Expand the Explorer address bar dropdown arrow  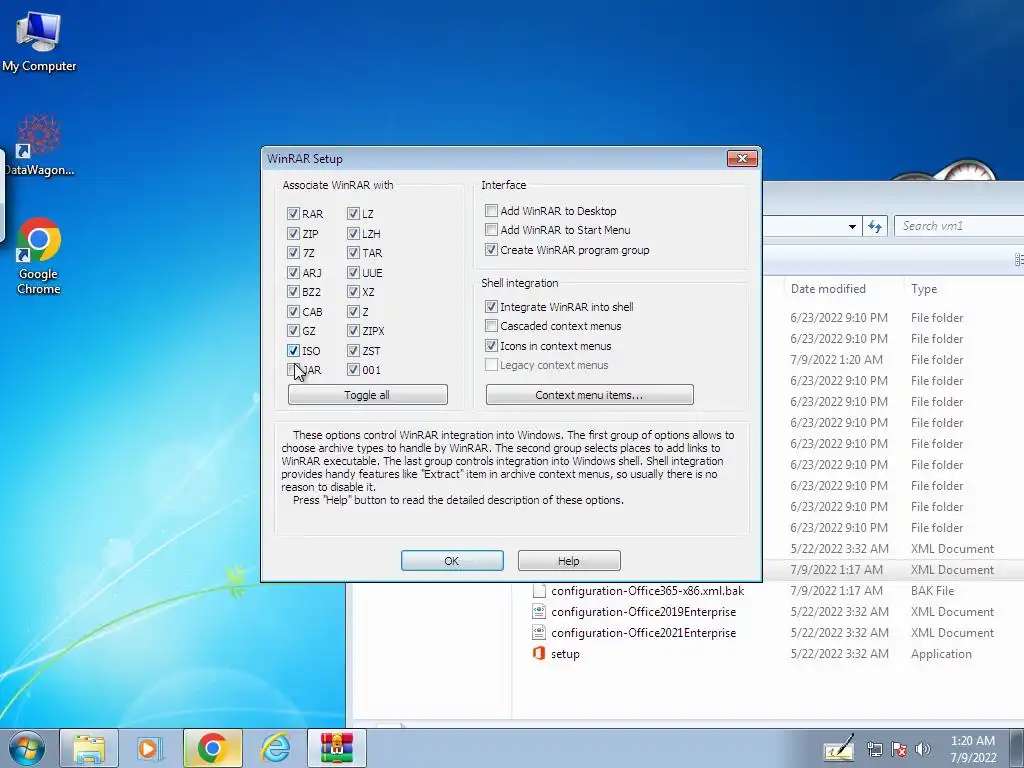click(x=852, y=227)
